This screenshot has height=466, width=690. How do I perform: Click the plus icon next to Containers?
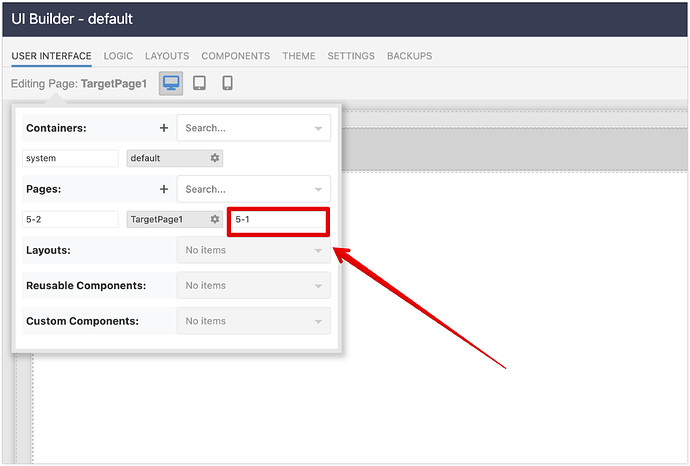pos(164,128)
